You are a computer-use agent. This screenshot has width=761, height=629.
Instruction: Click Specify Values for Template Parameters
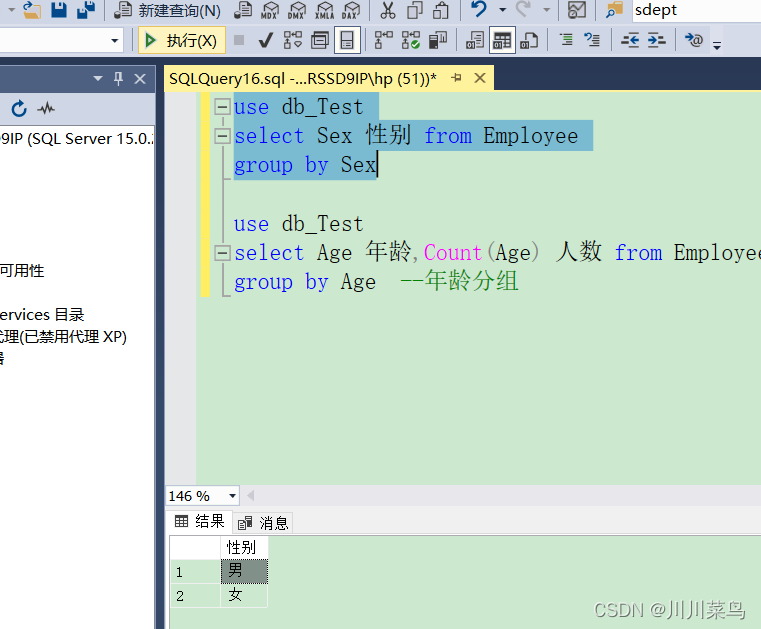(694, 40)
